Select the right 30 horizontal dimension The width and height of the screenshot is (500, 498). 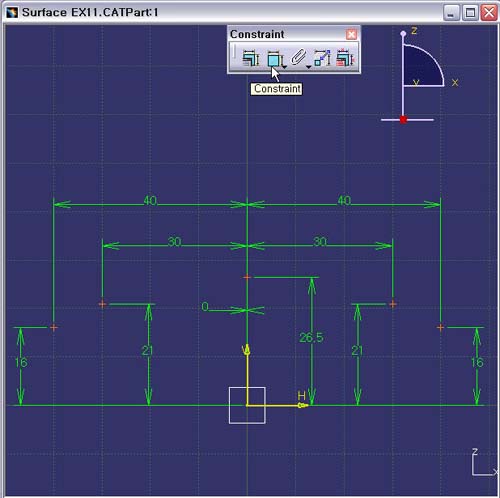pos(320,241)
